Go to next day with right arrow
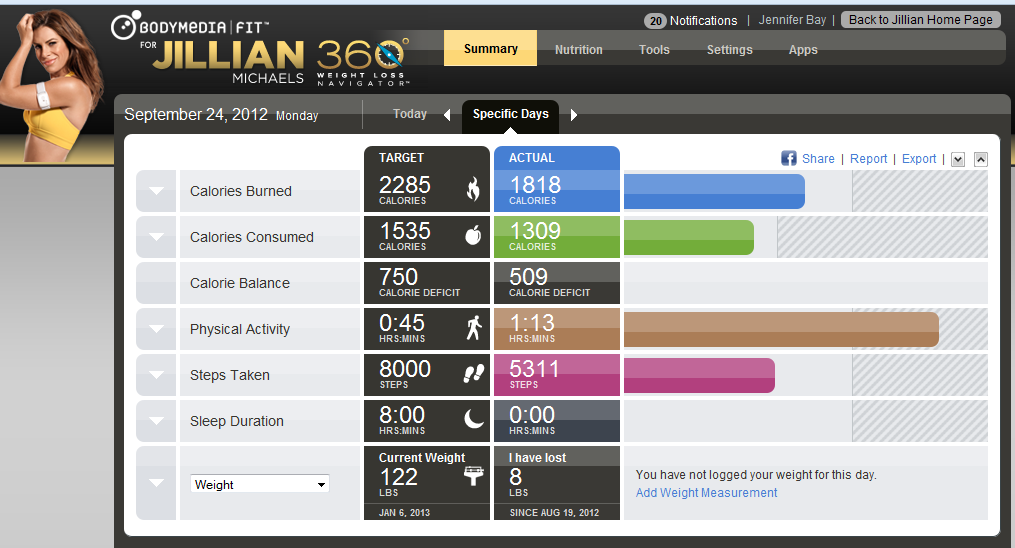 574,115
